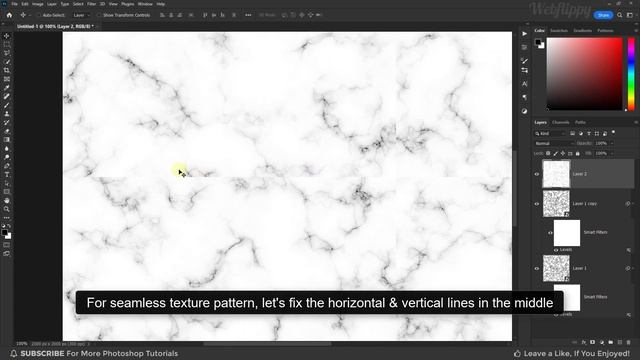Viewport: 640px width, 360px height.
Task: Select the Eyedropper tool
Action: click(x=7, y=88)
